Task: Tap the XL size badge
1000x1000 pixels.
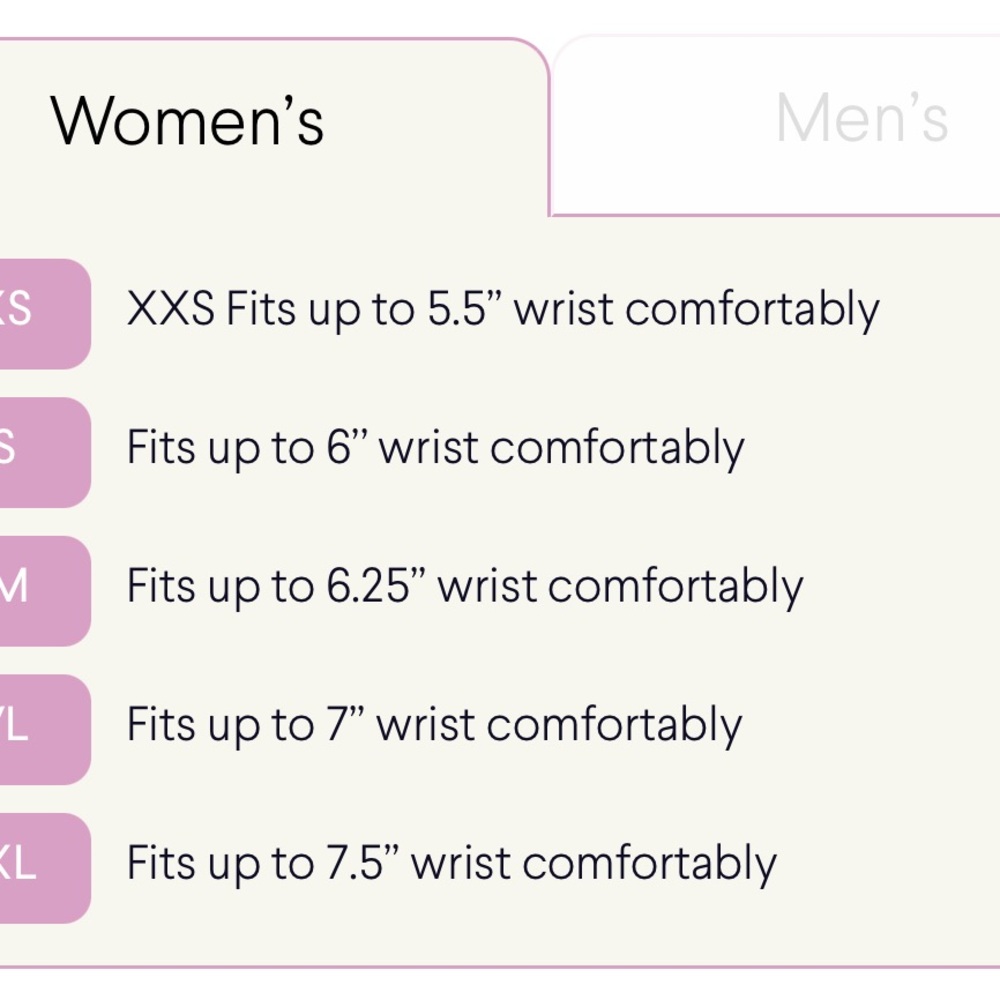Action: coord(40,867)
